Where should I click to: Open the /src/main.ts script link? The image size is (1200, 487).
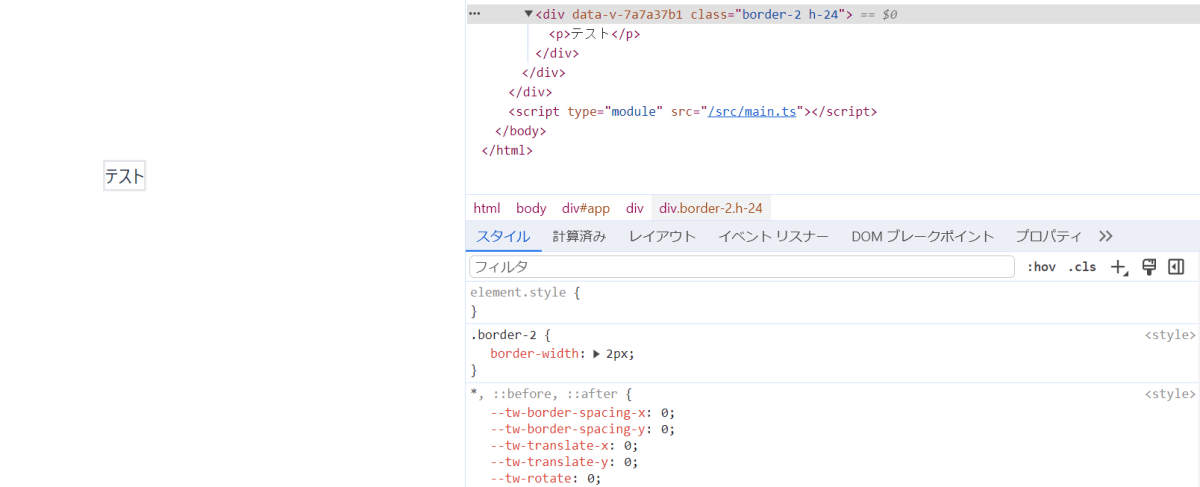point(751,111)
